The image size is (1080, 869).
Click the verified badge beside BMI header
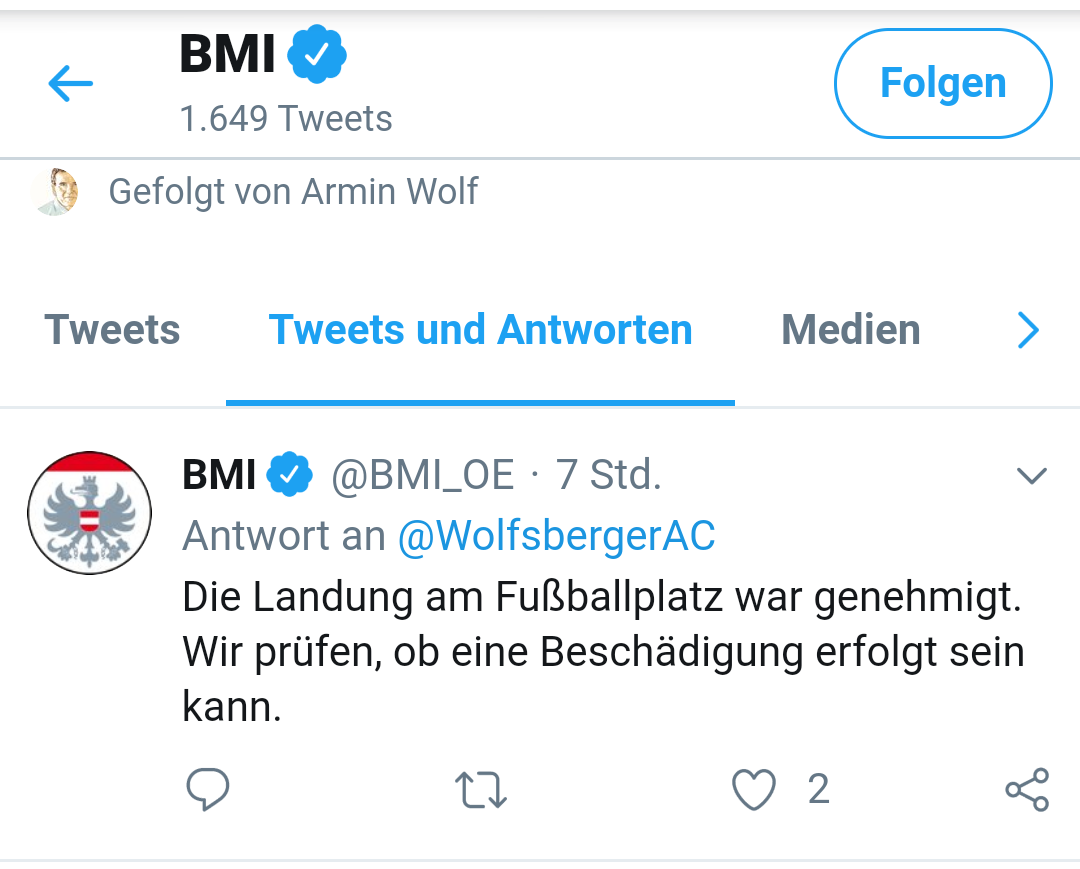[316, 54]
